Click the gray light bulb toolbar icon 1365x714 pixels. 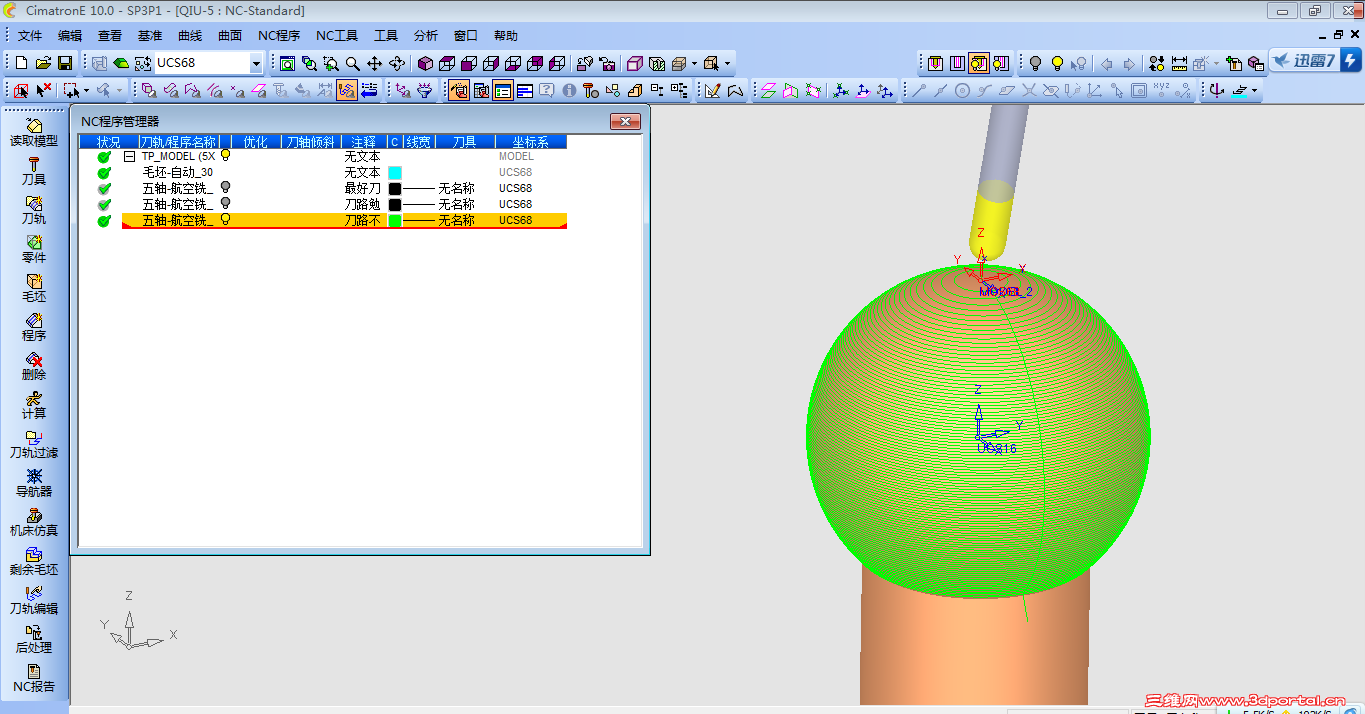tap(1035, 63)
